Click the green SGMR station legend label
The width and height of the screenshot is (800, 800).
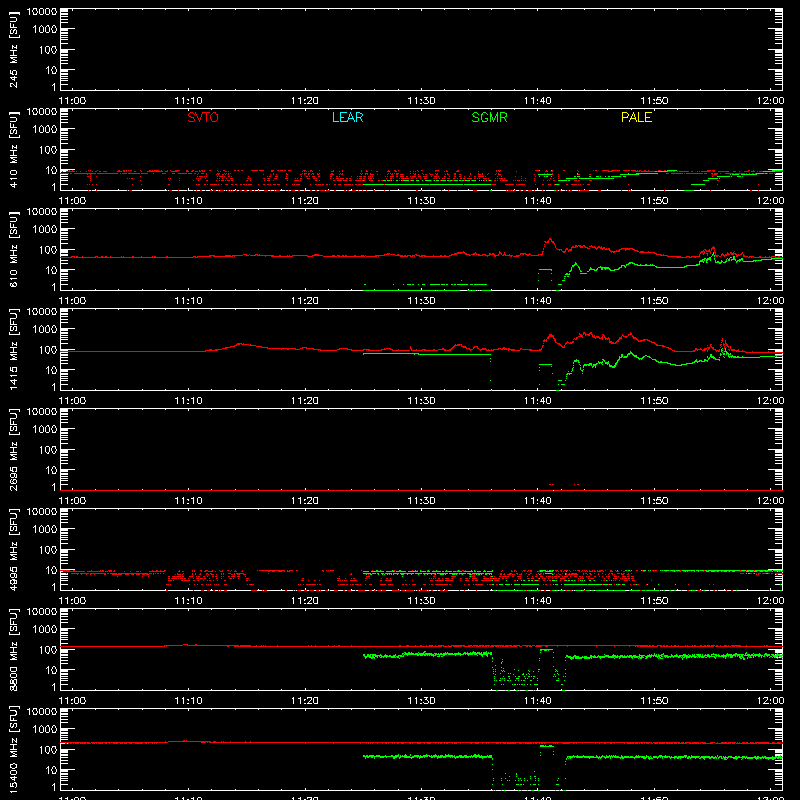pos(489,117)
